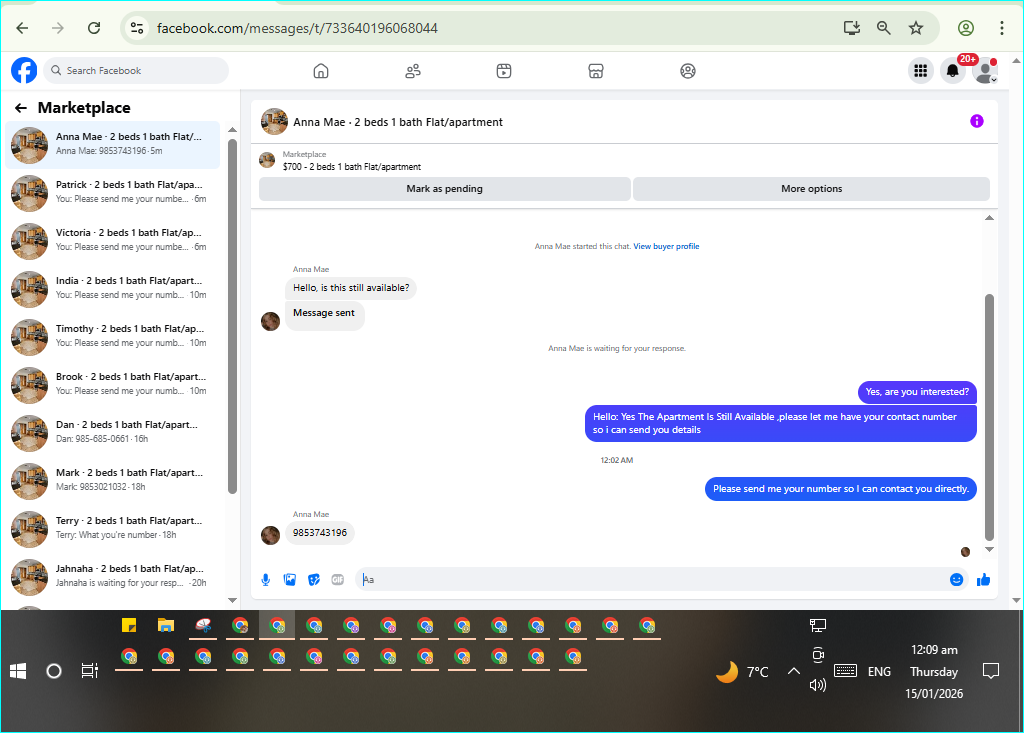The image size is (1024, 733).
Task: Click Mark as pending button
Action: tap(445, 189)
